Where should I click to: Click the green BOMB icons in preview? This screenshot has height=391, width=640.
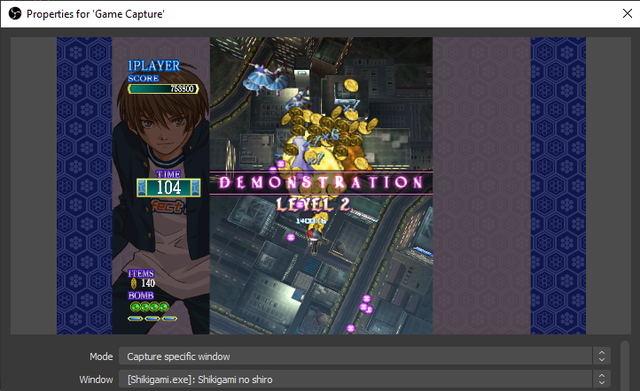[149, 307]
